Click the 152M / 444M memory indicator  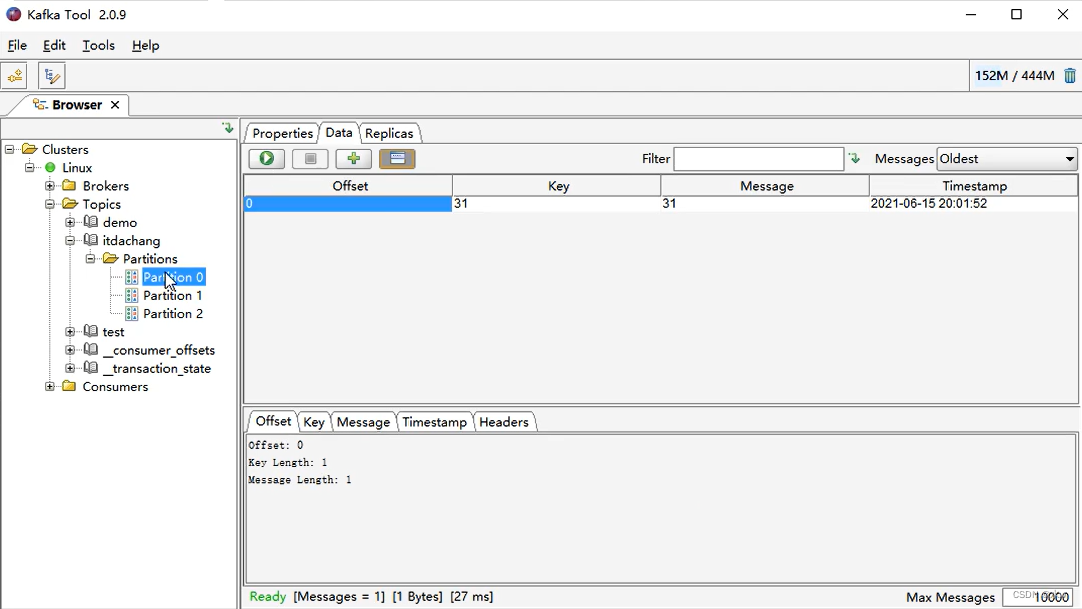coord(1014,76)
